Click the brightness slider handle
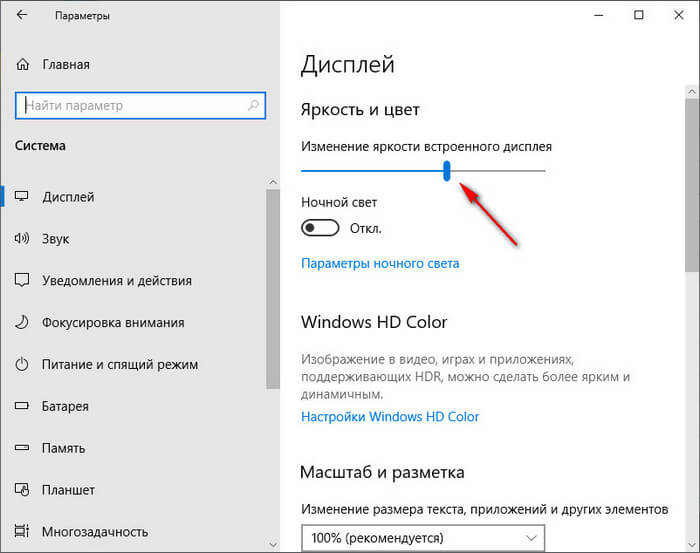Screen dimensions: 700x553 [447, 171]
